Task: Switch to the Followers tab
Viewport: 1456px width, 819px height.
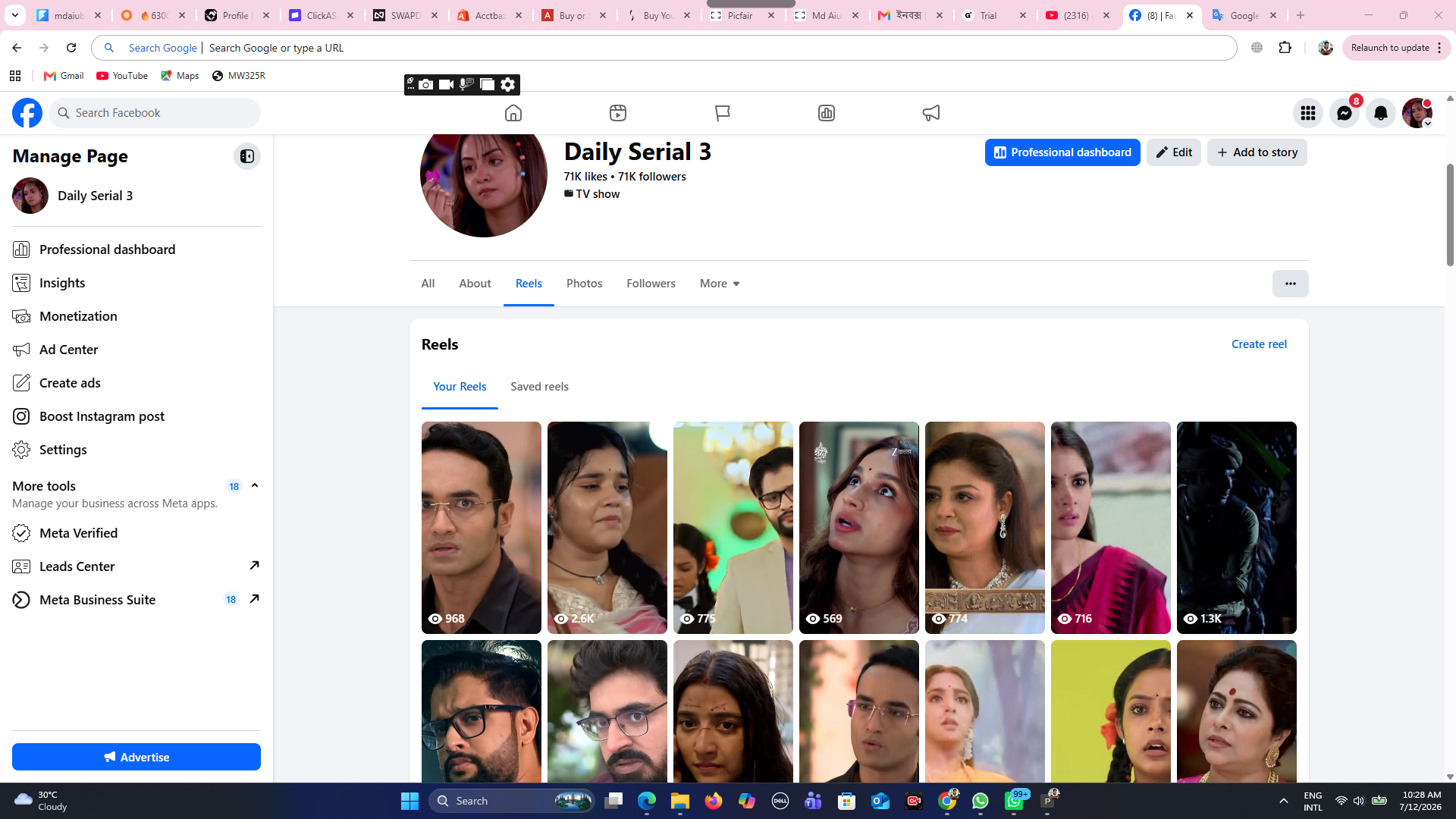Action: click(651, 284)
